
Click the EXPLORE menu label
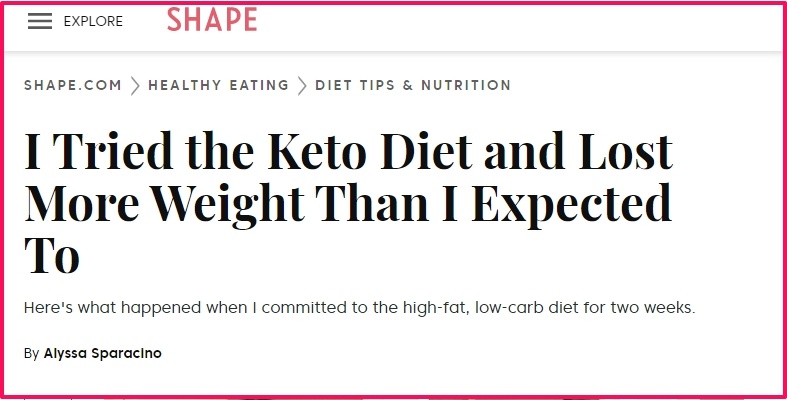pos(93,21)
